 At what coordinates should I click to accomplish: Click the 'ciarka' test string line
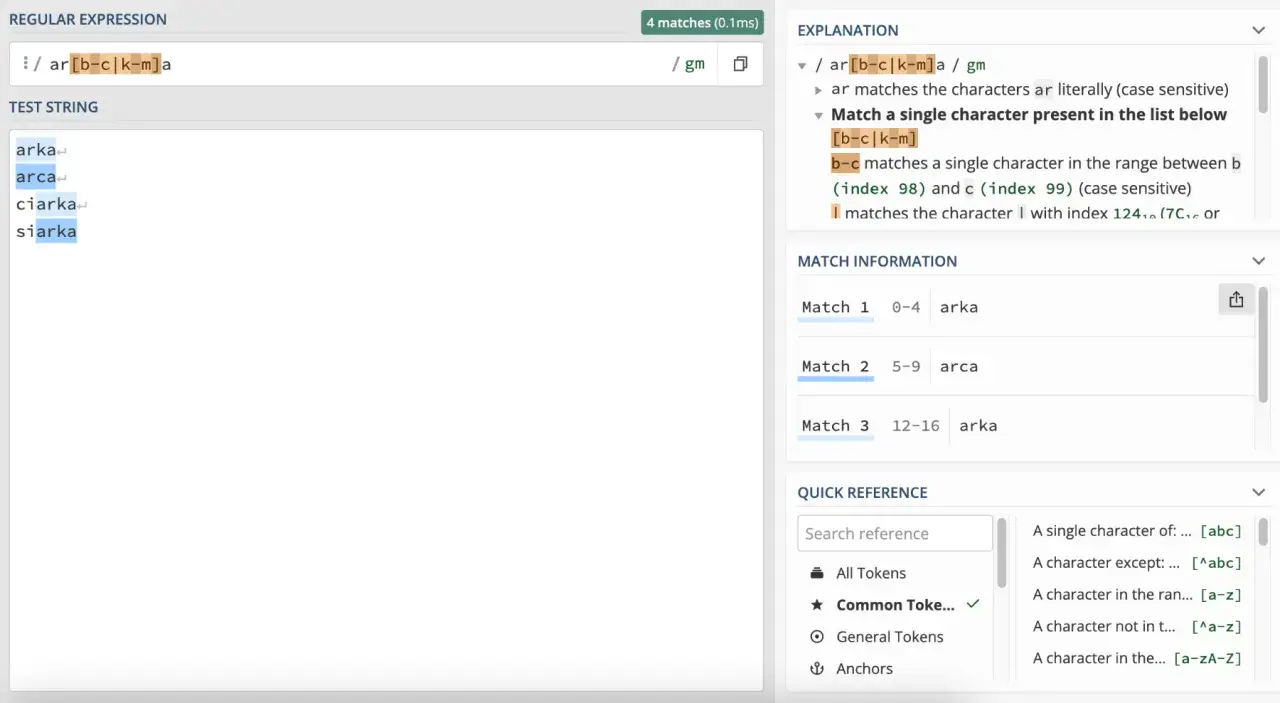[46, 204]
